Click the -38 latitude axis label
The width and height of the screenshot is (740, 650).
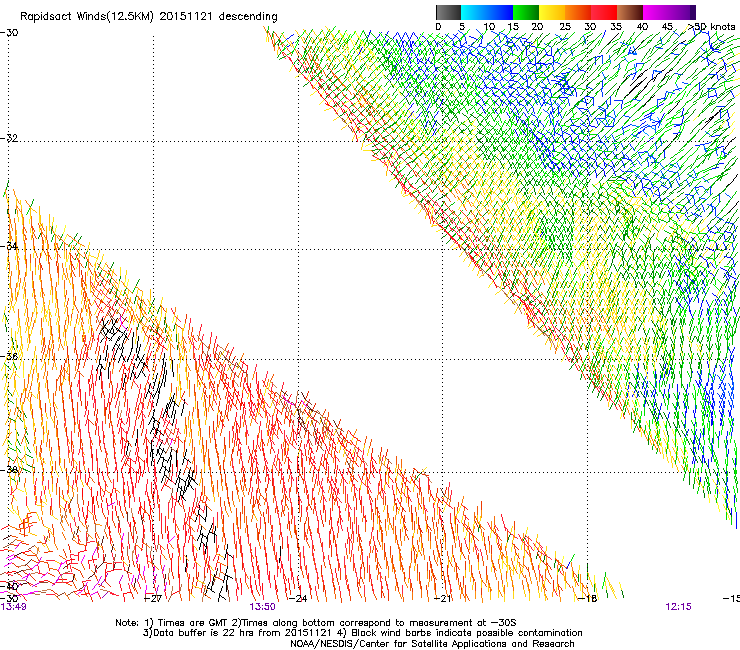coord(9,470)
